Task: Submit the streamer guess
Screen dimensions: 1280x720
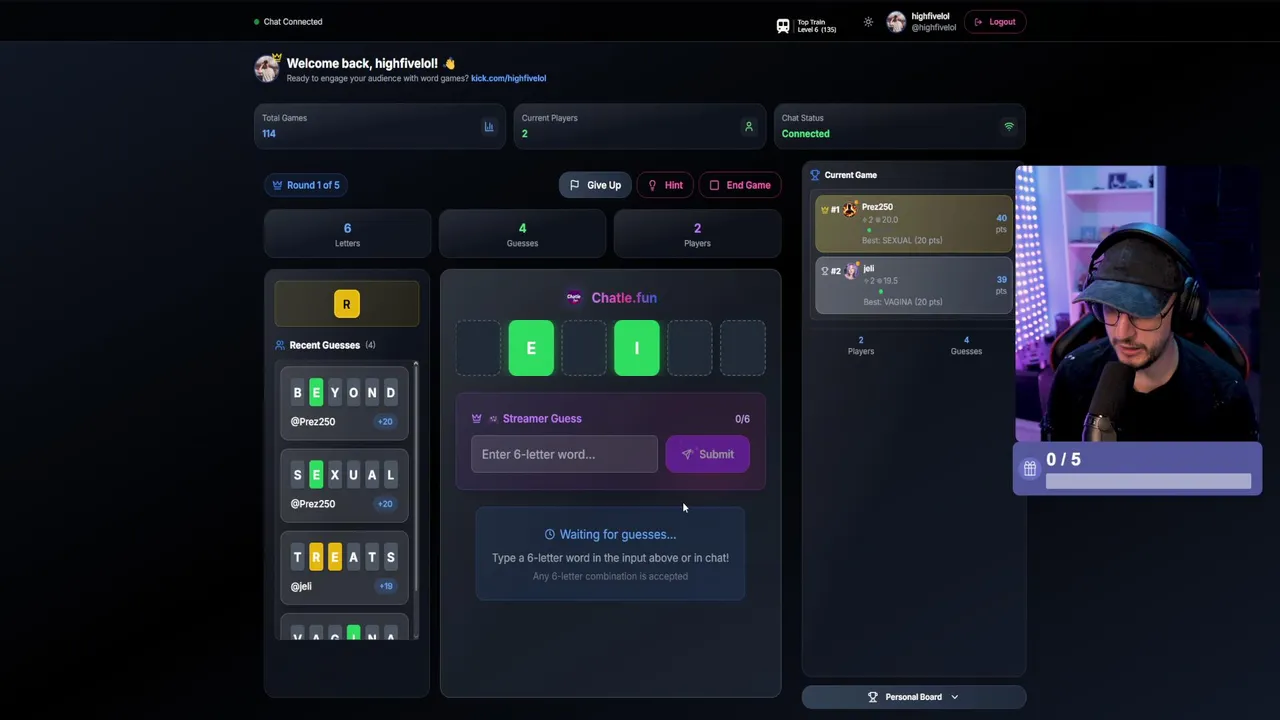Action: click(x=707, y=454)
